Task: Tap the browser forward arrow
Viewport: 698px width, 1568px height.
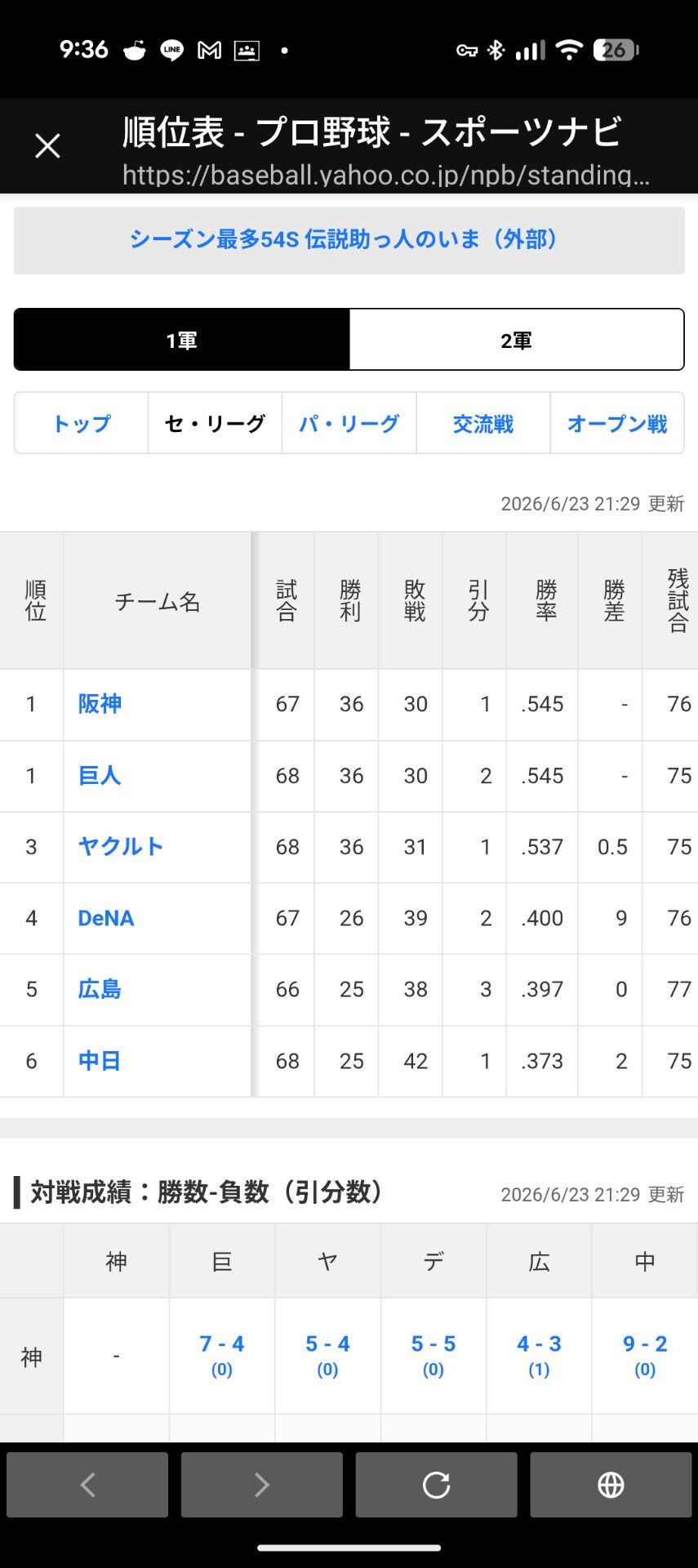Action: coord(261,1485)
